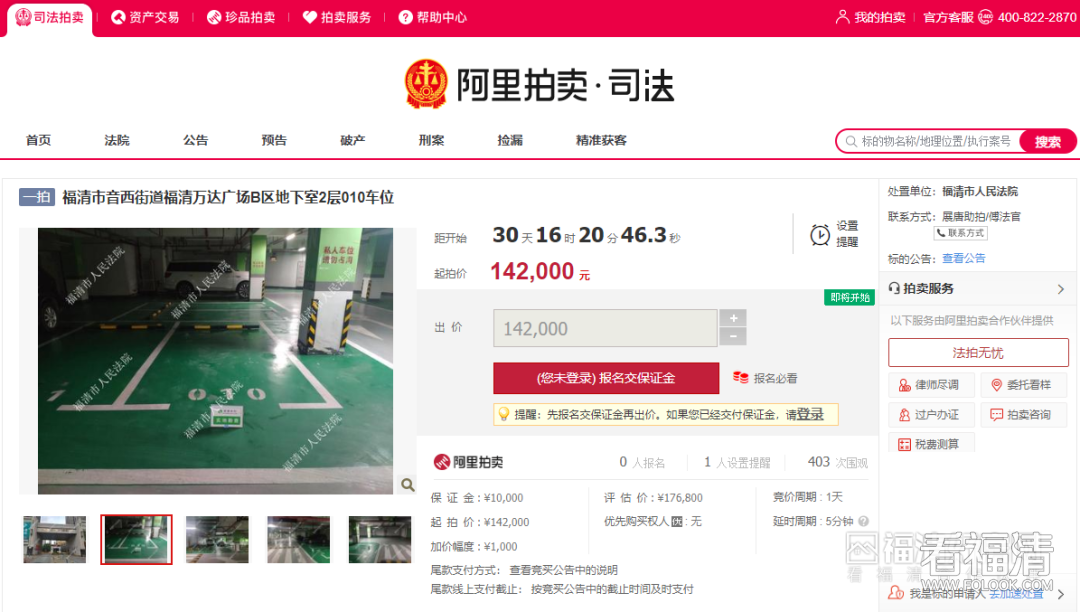Click the 延时周期 help question icon
The height and width of the screenshot is (612, 1080).
(x=863, y=521)
